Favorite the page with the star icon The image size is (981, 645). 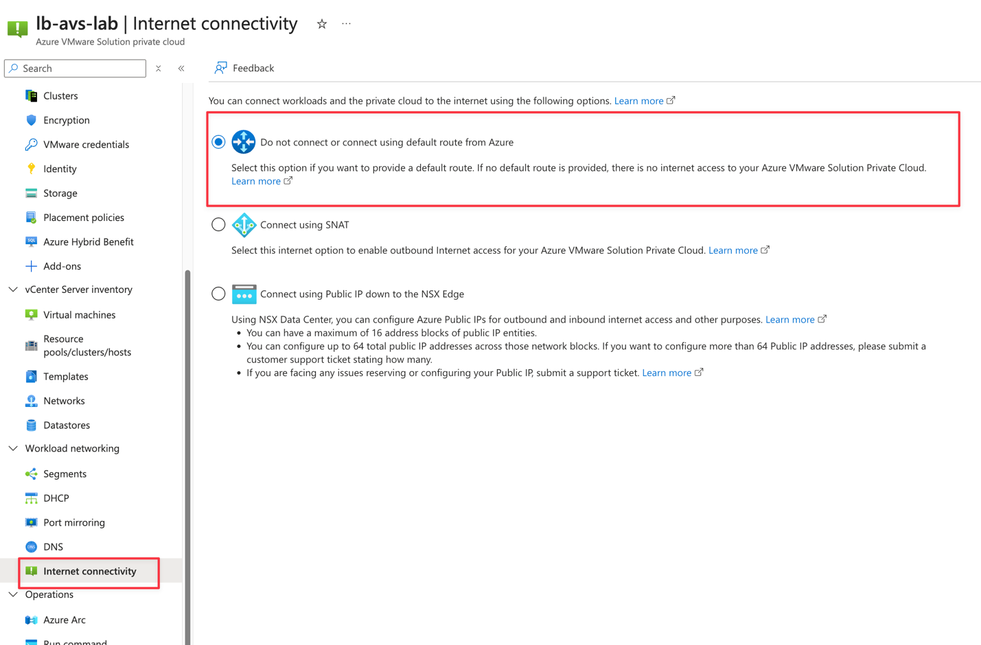pos(322,24)
